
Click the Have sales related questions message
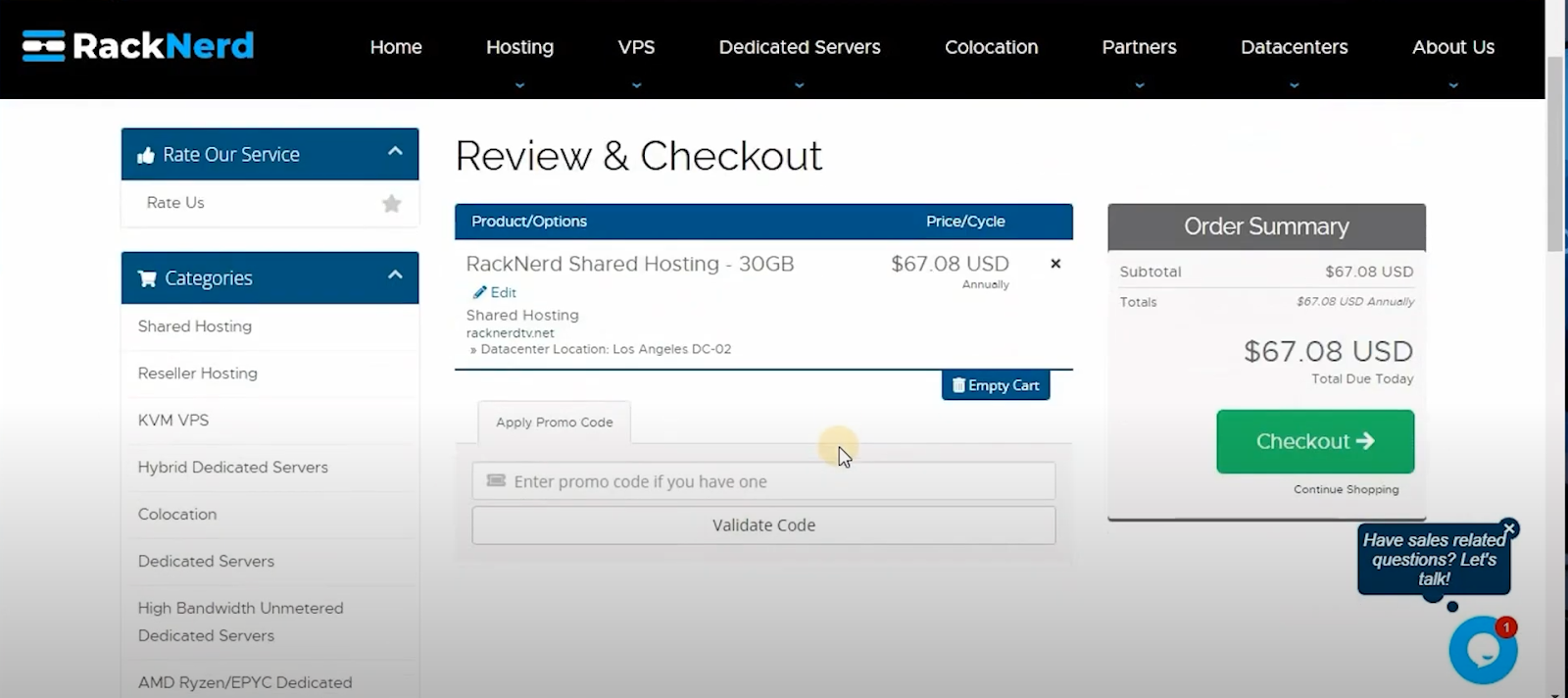(1434, 559)
